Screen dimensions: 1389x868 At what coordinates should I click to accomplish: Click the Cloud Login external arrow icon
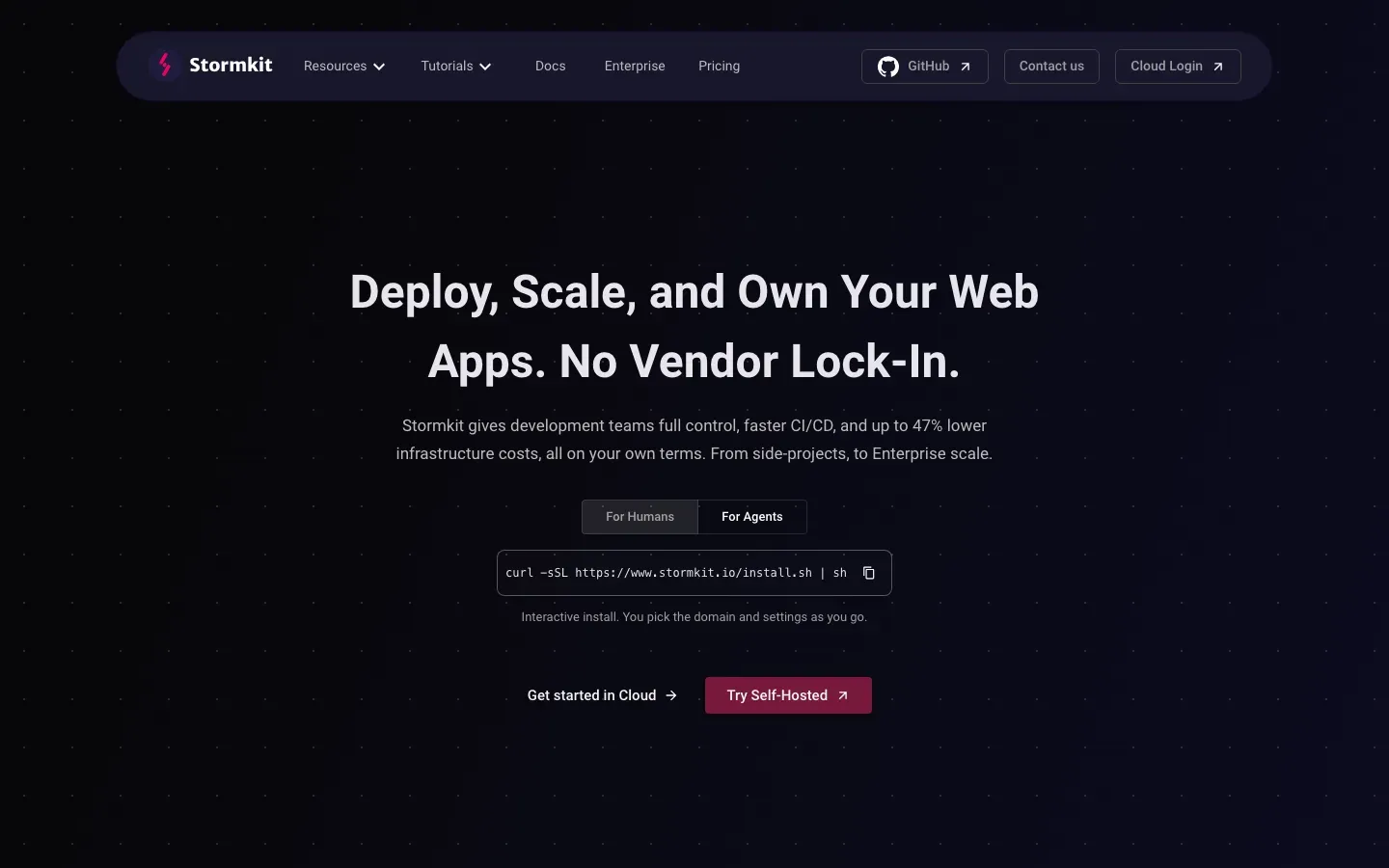(x=1218, y=67)
